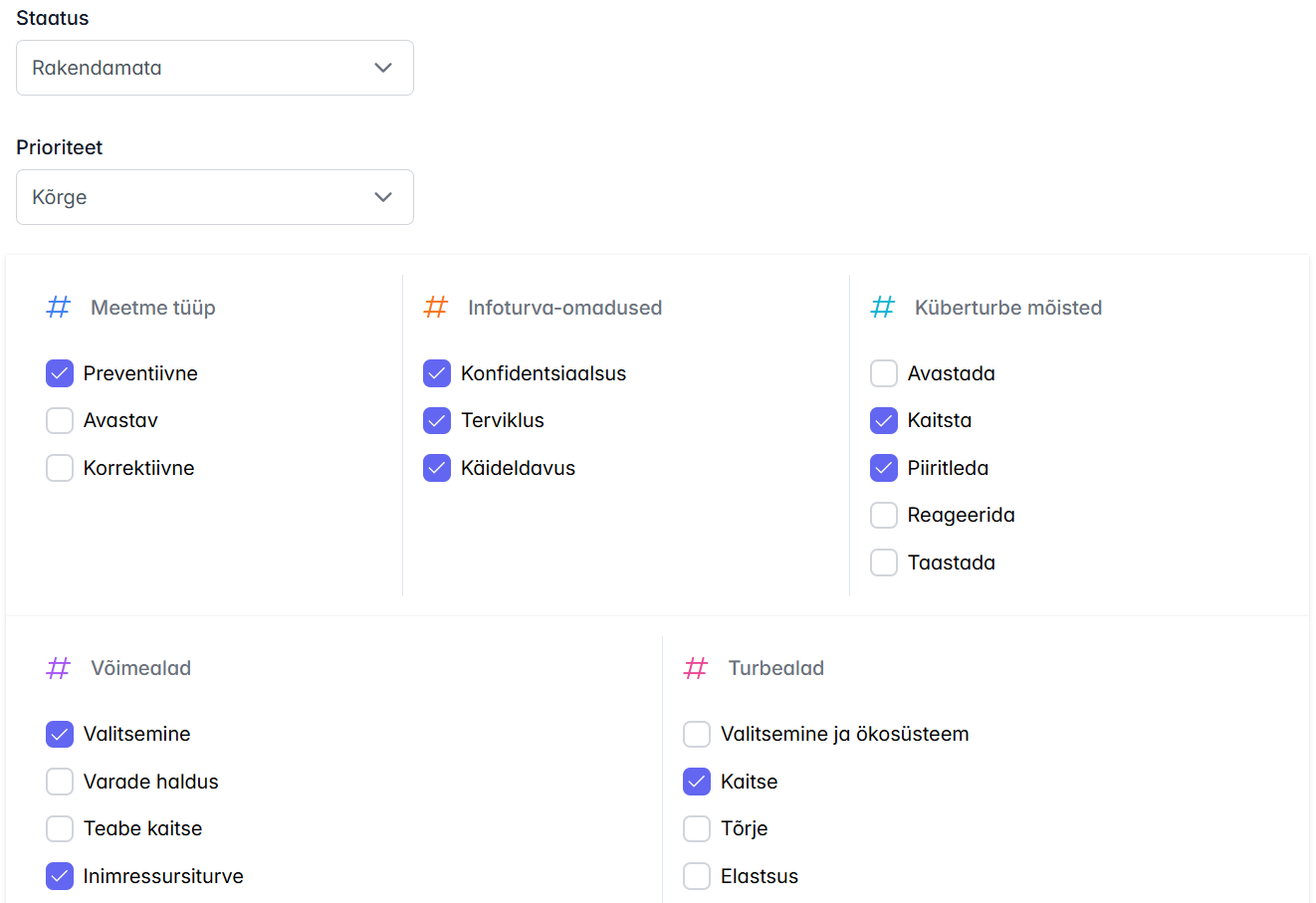This screenshot has width=1316, height=903.
Task: Tick the Korrektiivne checkbox
Action: pyautogui.click(x=60, y=468)
